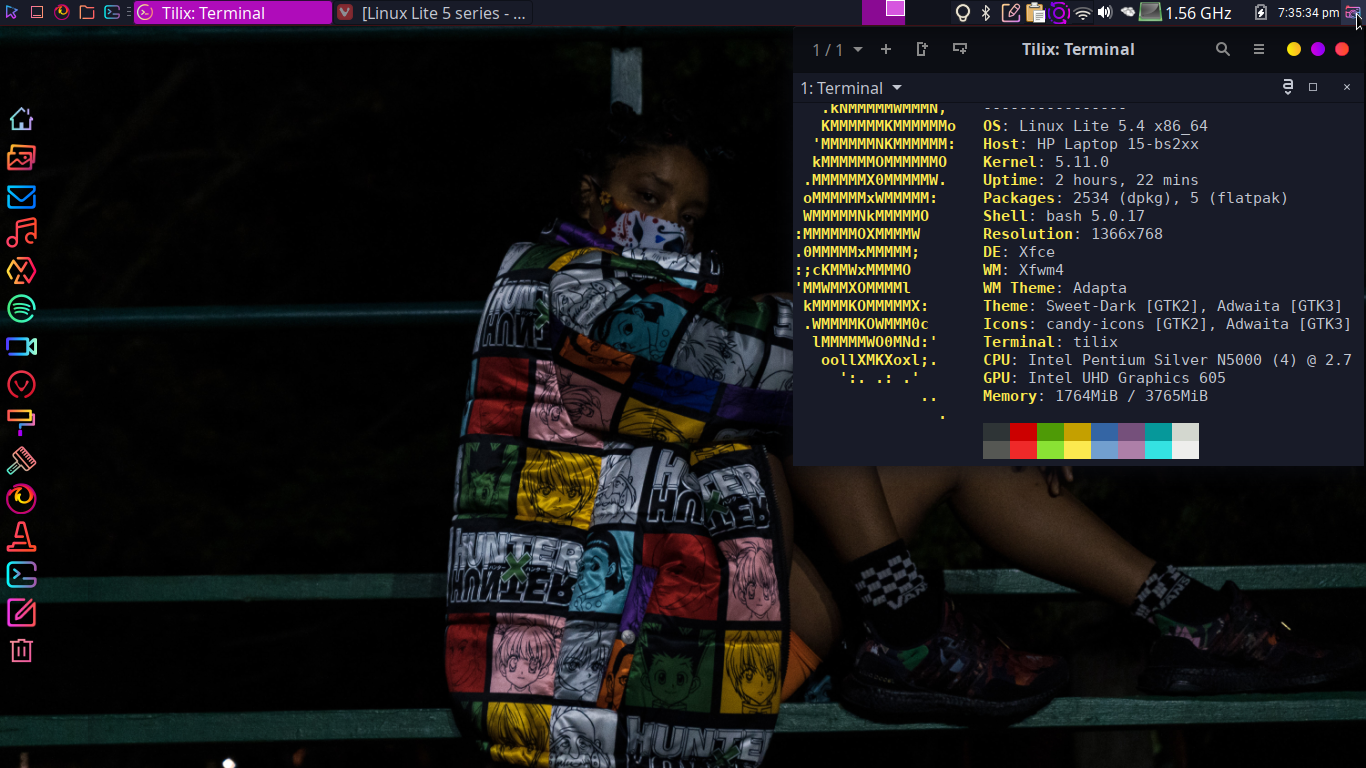This screenshot has width=1366, height=768.
Task: Open the image viewer dock icon
Action: point(22,157)
